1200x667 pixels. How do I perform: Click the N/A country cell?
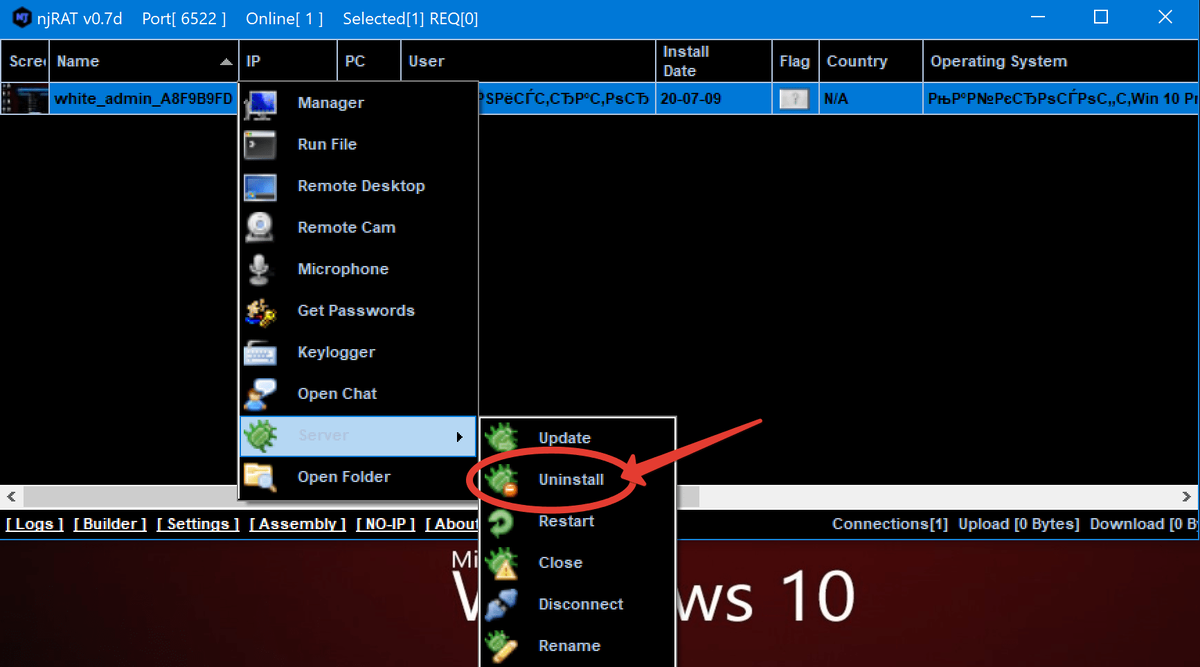click(870, 99)
